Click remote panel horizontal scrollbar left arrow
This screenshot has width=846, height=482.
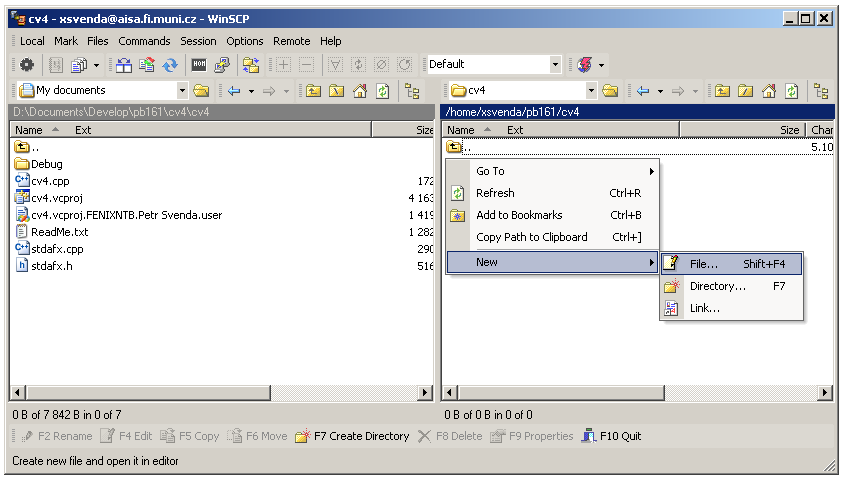coord(449,393)
